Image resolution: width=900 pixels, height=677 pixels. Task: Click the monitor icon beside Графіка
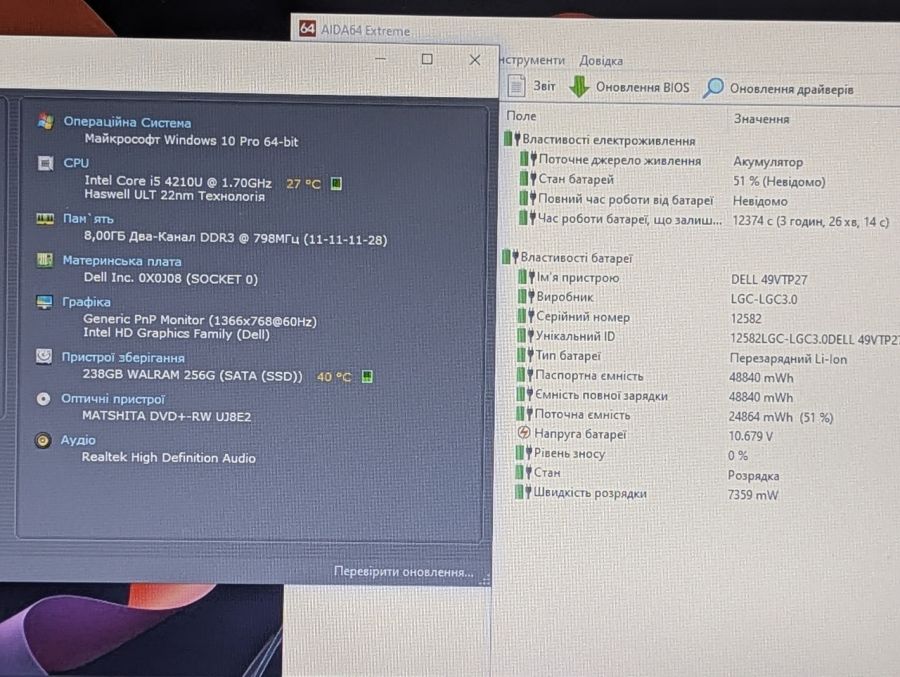point(44,302)
